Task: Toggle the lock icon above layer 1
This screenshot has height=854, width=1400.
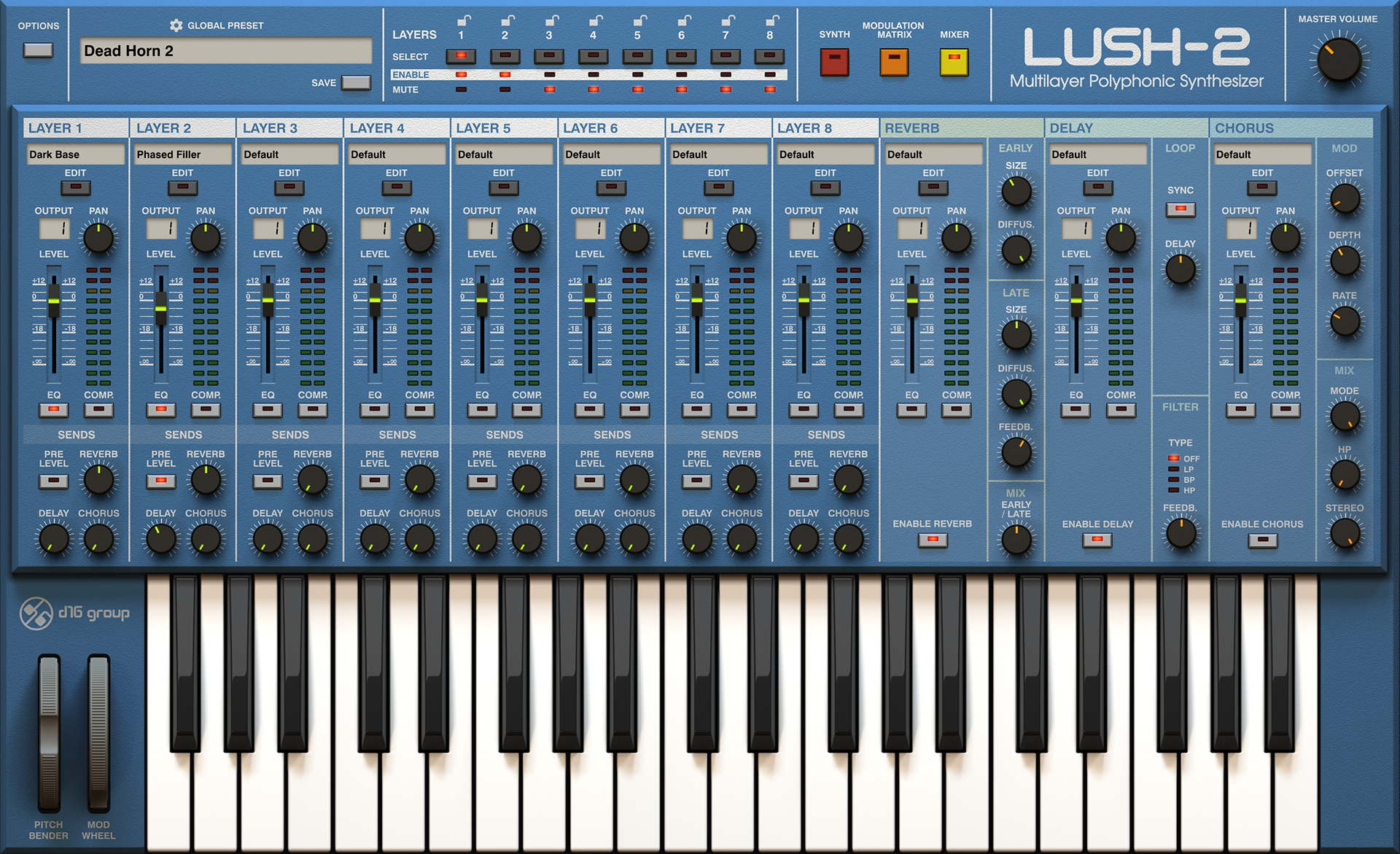Action: [464, 20]
